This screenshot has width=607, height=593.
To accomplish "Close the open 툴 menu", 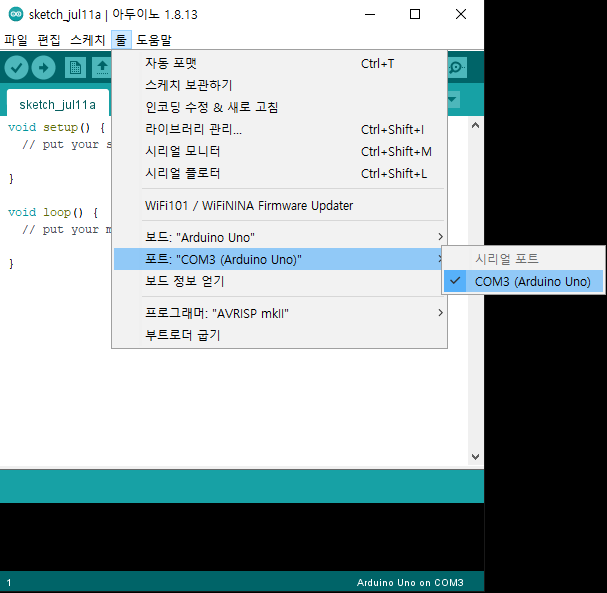I will click(121, 40).
